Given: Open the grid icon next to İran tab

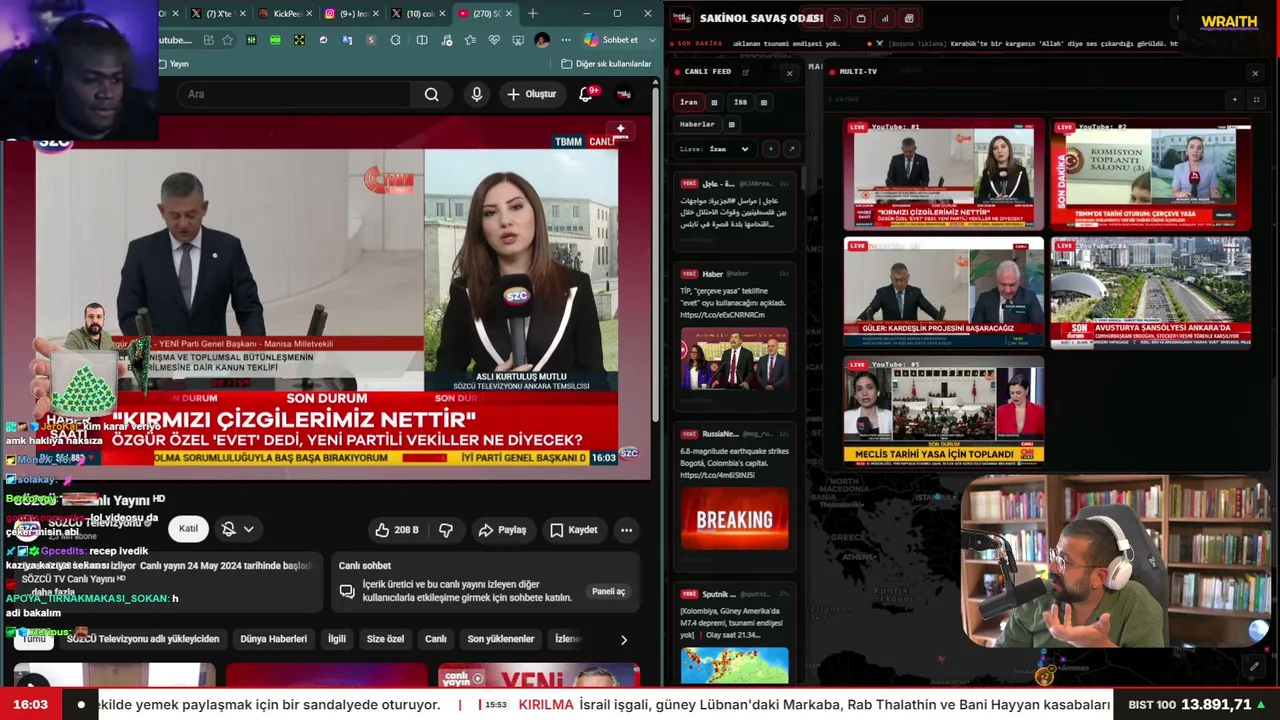Looking at the screenshot, I should click(x=714, y=102).
